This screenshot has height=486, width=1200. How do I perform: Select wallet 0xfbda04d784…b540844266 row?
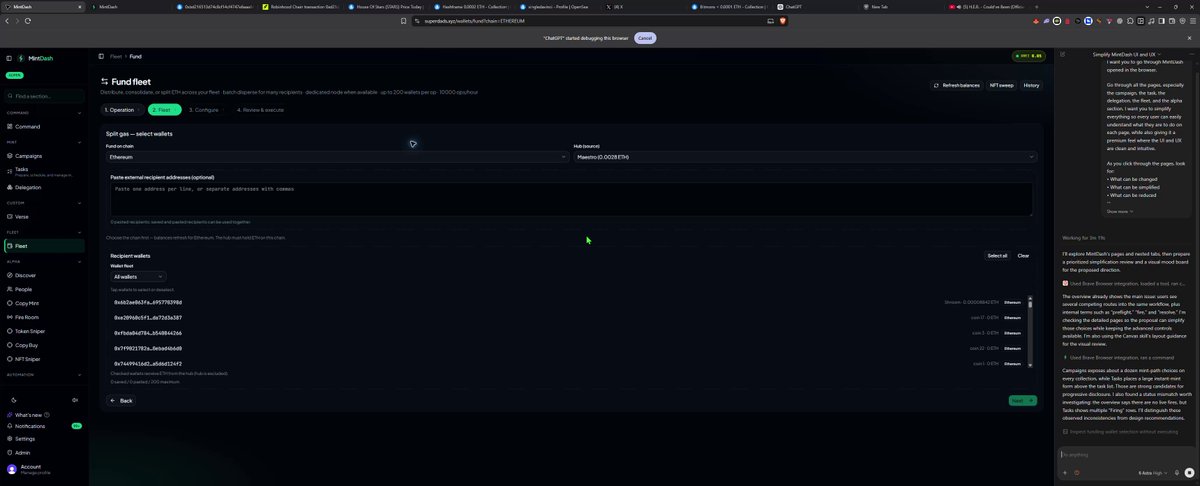tap(567, 333)
